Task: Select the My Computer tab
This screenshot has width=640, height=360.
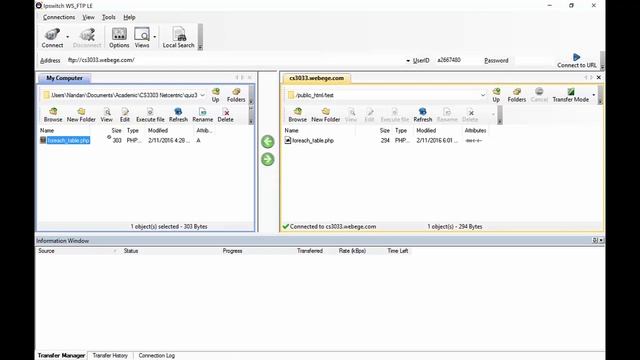Action: click(x=64, y=78)
